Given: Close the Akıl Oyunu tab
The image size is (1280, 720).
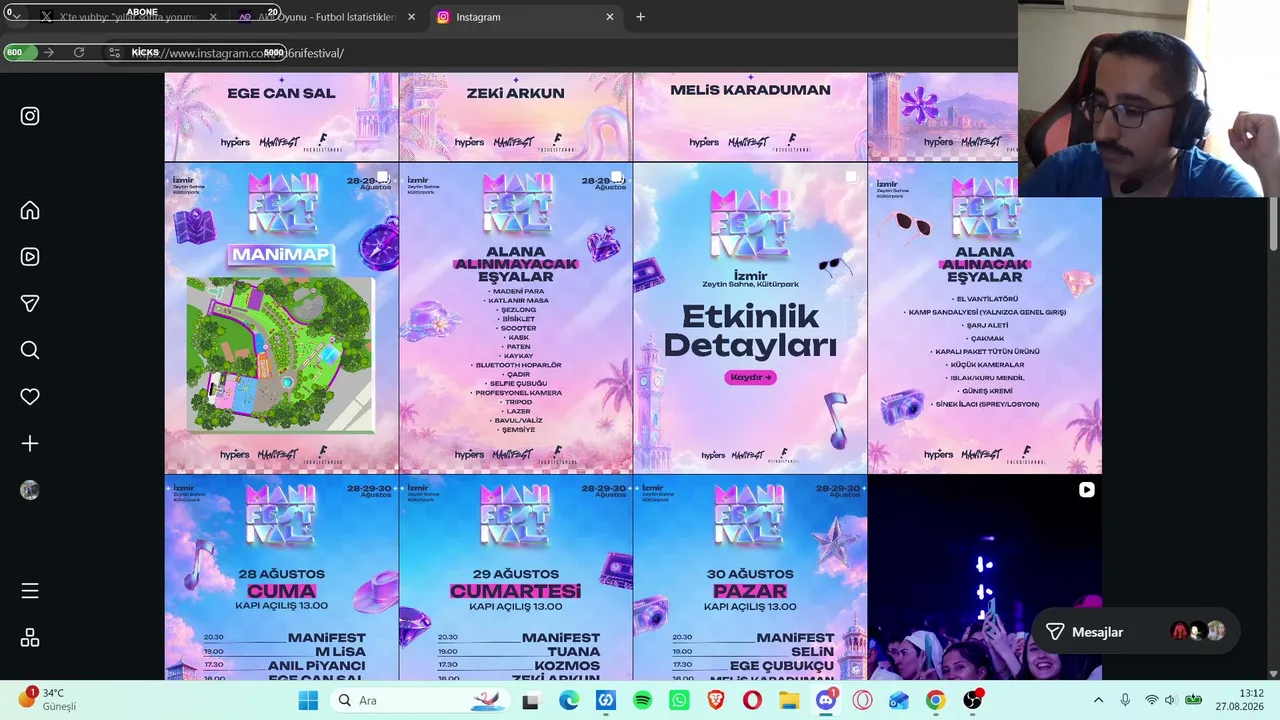Looking at the screenshot, I should click(411, 17).
